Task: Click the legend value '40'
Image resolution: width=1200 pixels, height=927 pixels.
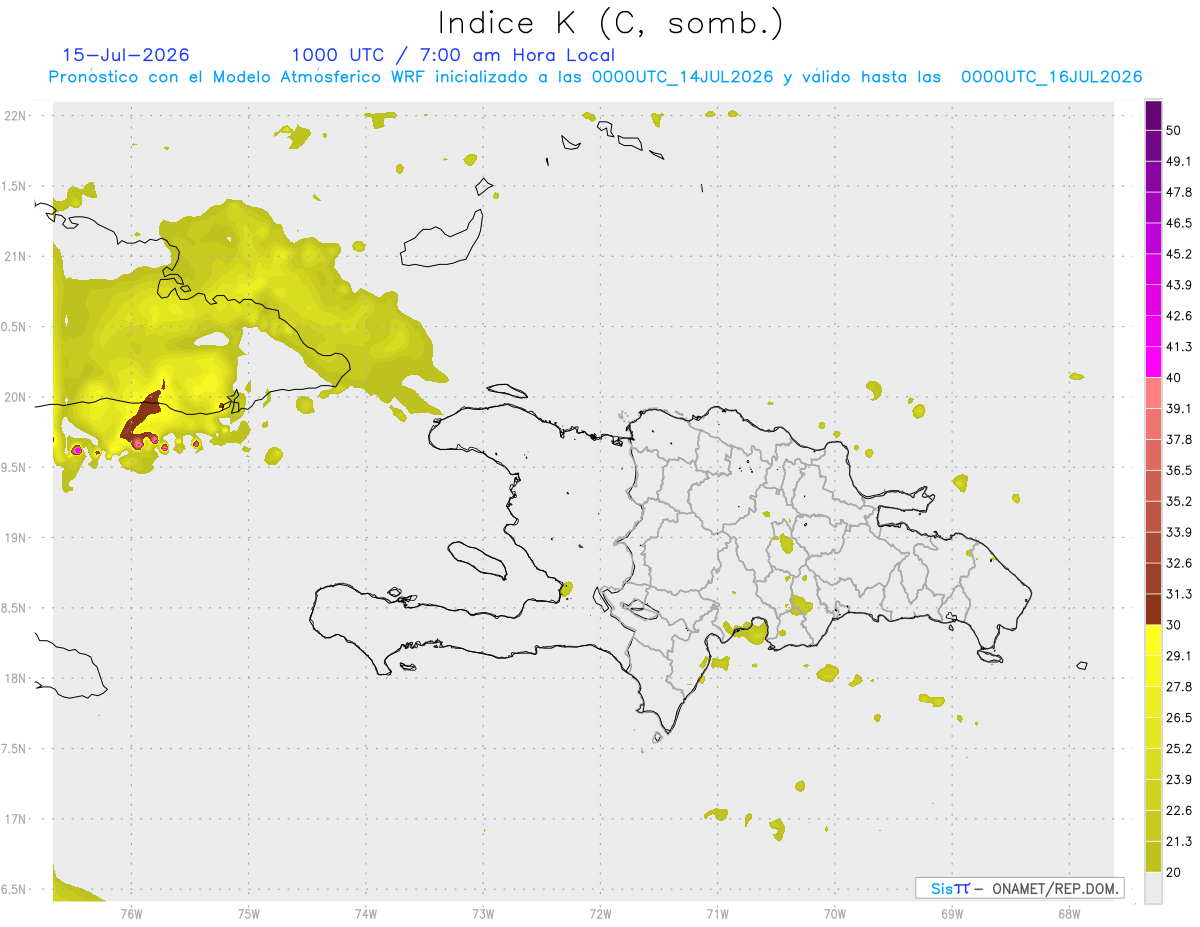Action: point(1173,378)
